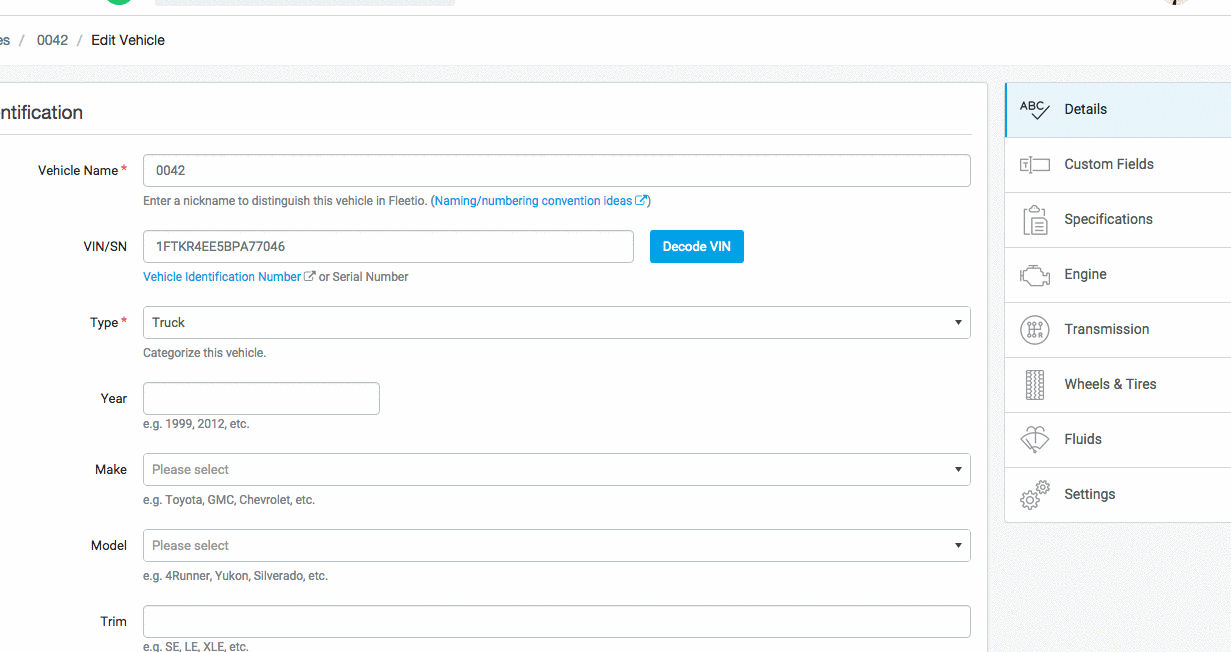Click the Settings gears icon
This screenshot has height=652, width=1231.
pyautogui.click(x=1034, y=494)
